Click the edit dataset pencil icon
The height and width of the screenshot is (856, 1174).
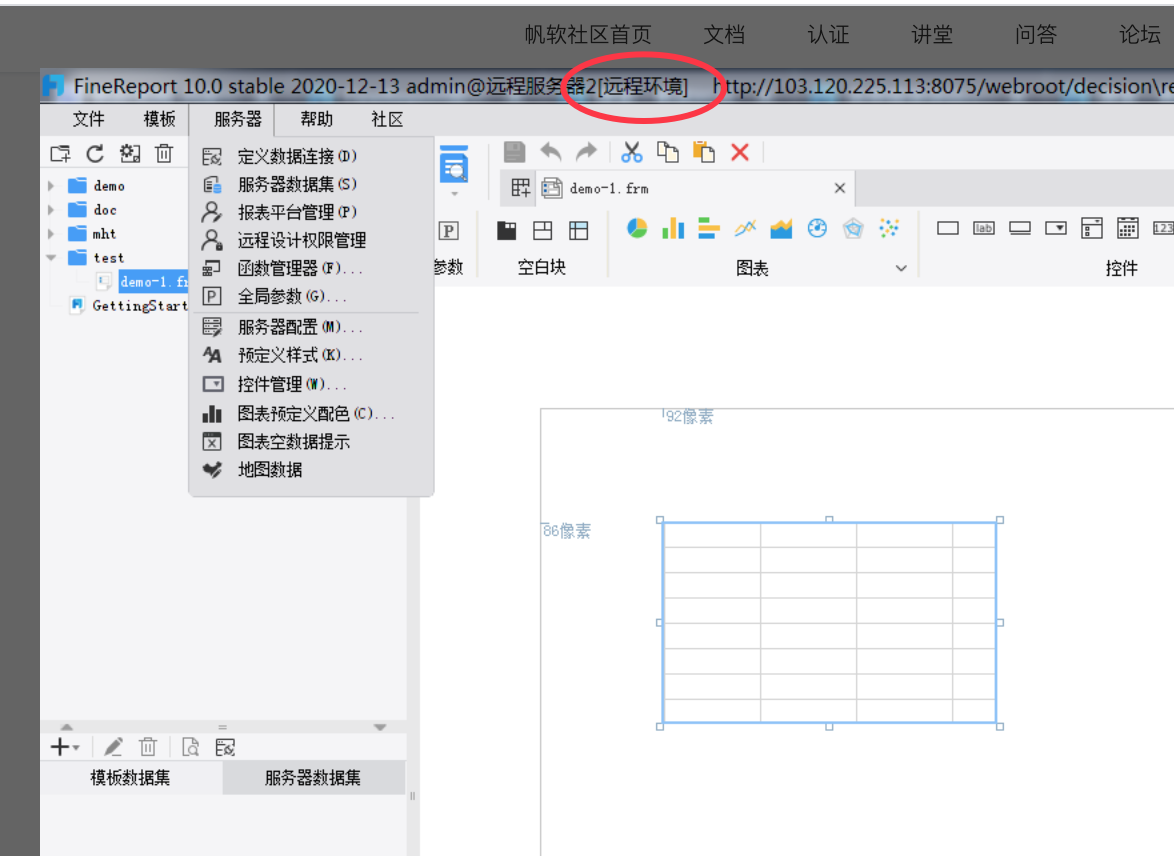[x=113, y=747]
